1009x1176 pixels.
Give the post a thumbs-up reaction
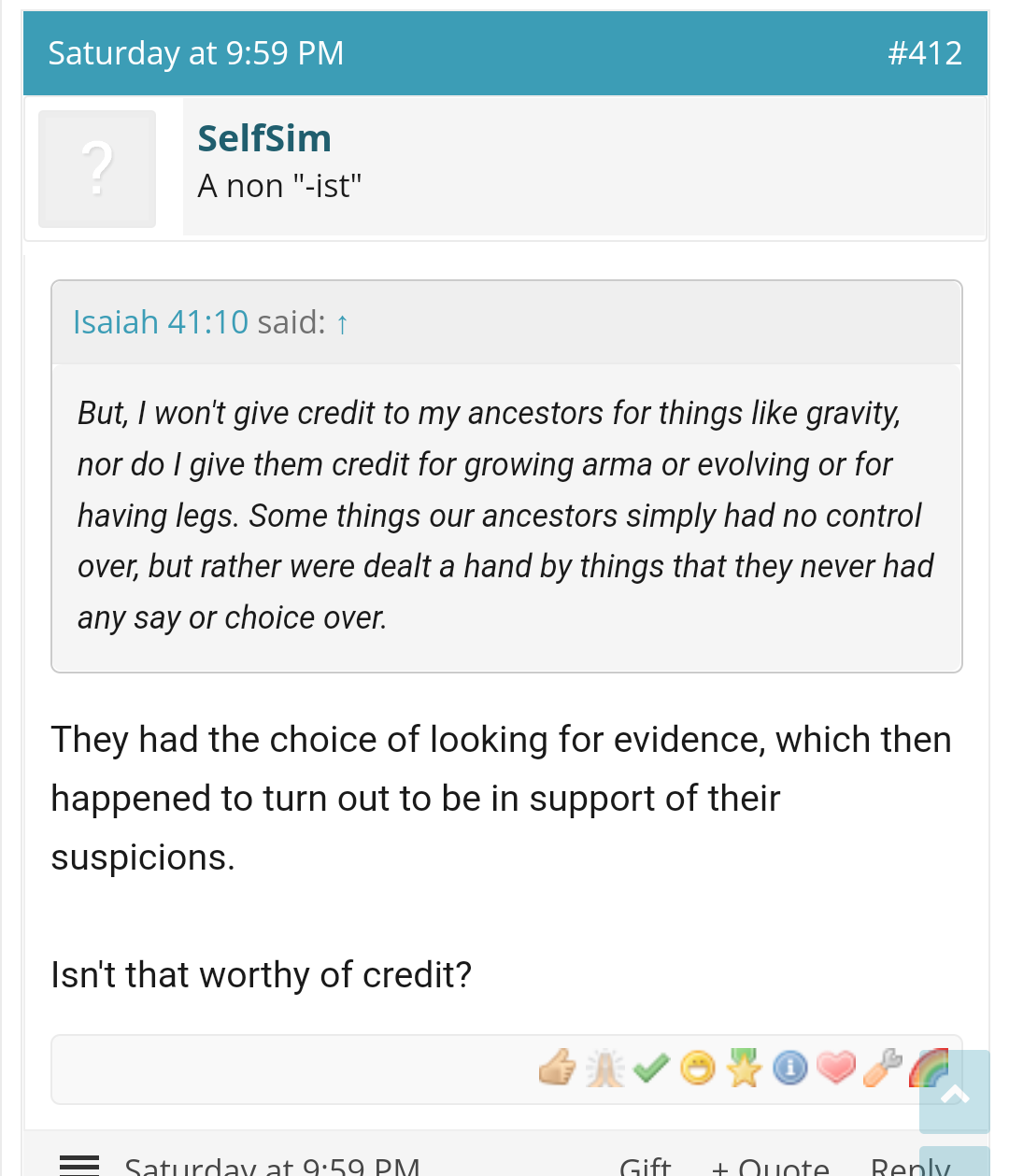pos(558,1067)
